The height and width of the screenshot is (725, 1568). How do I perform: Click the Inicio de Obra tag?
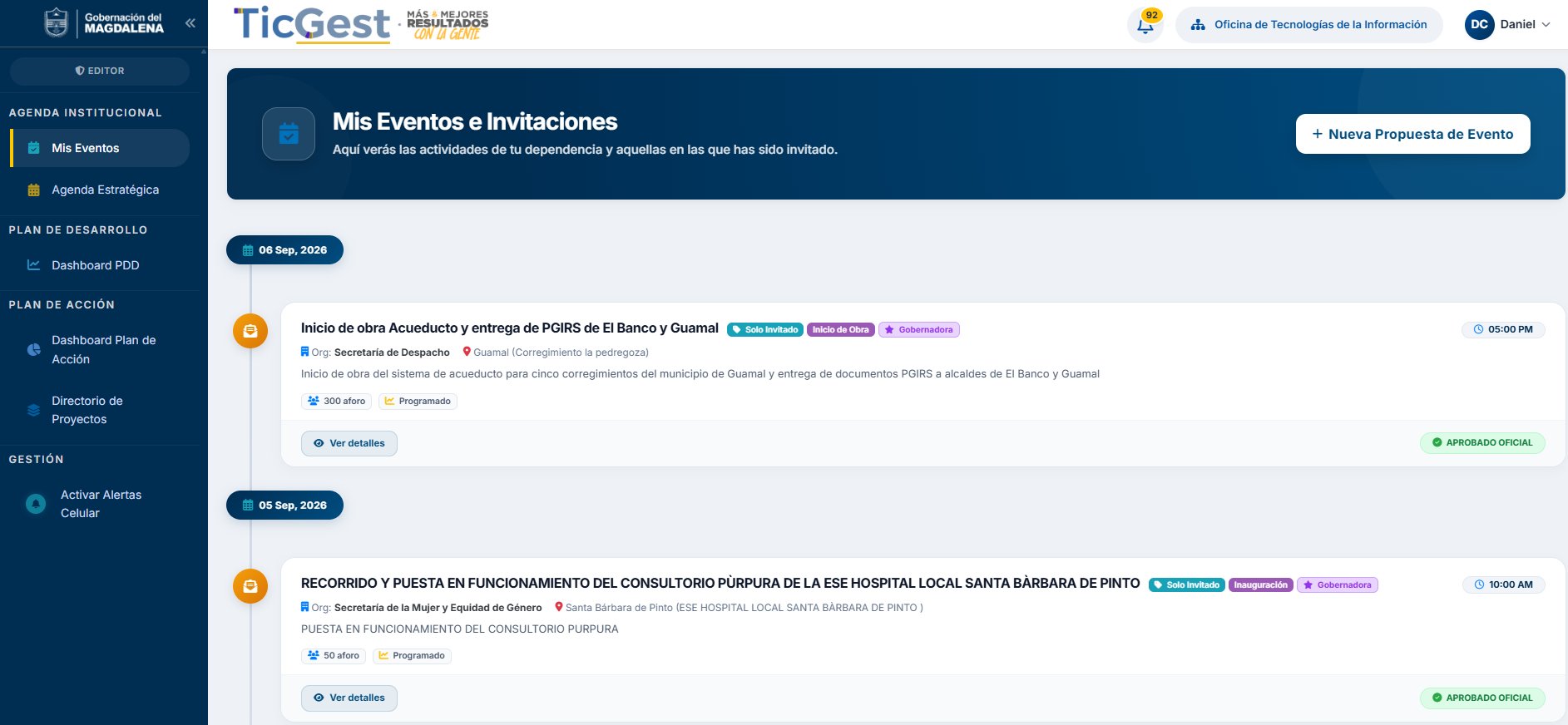[841, 330]
